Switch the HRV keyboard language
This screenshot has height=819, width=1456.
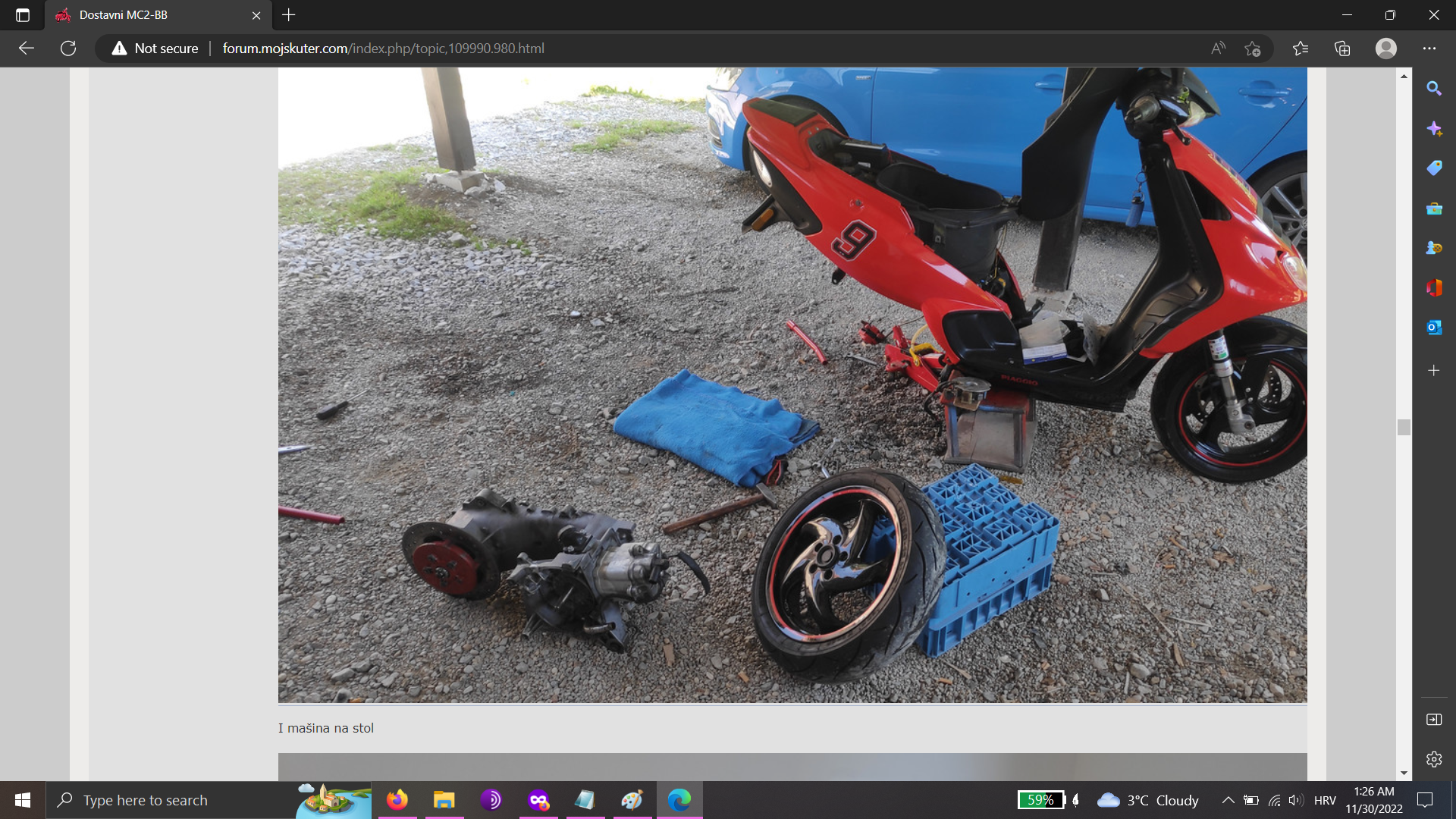[1325, 800]
